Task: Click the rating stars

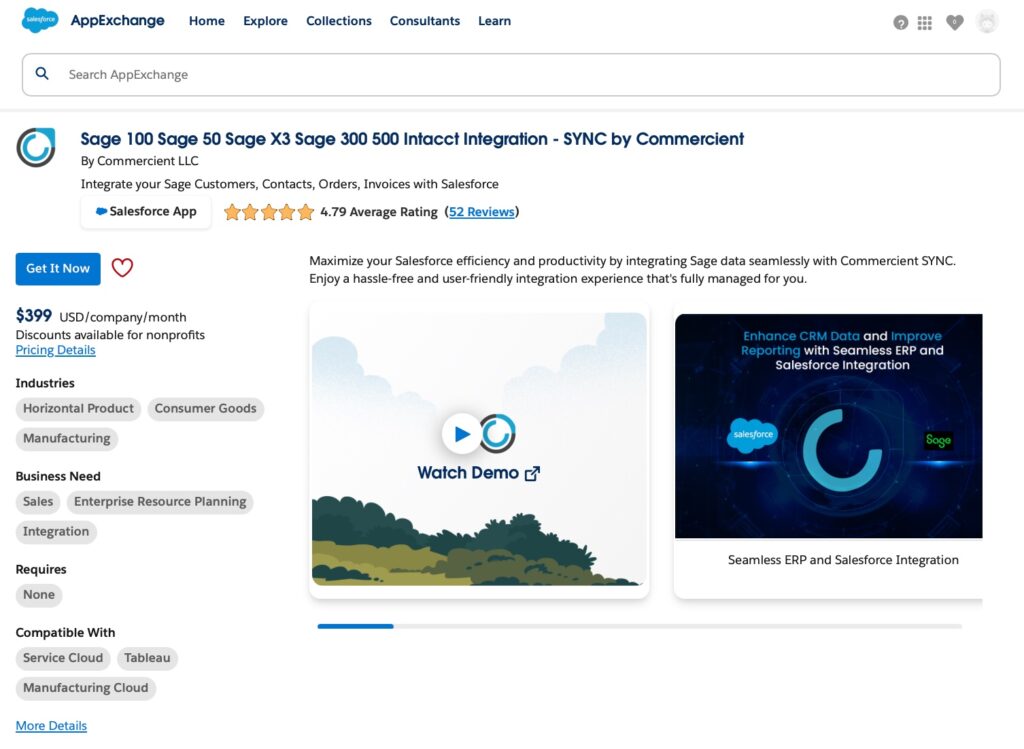Action: 268,212
